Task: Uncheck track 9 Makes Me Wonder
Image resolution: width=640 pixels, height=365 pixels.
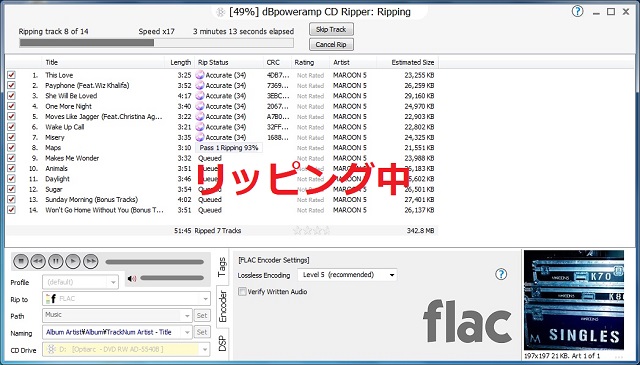Action: point(11,158)
